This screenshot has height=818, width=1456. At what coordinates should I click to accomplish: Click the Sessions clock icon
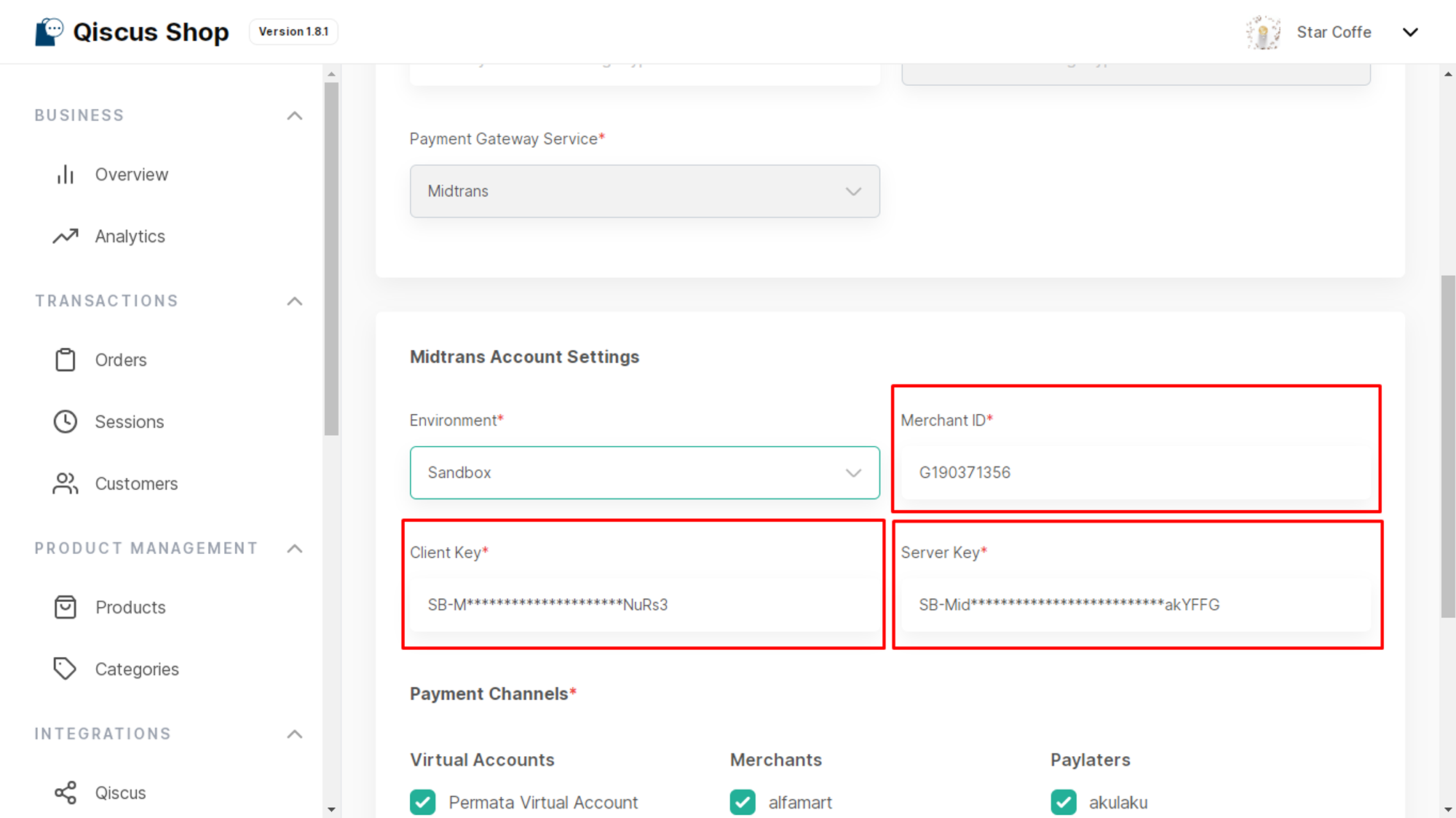66,421
